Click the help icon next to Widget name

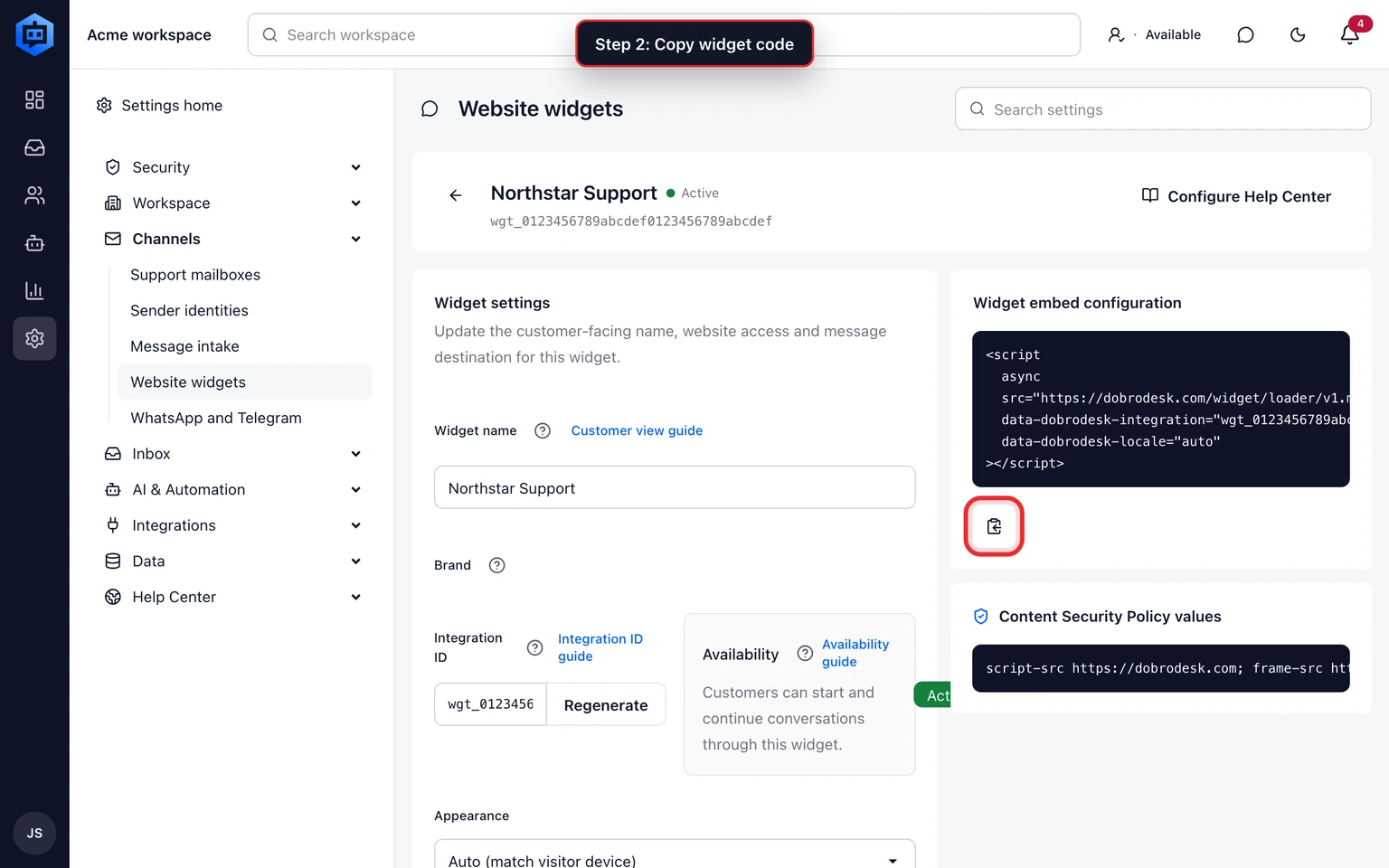pyautogui.click(x=543, y=430)
